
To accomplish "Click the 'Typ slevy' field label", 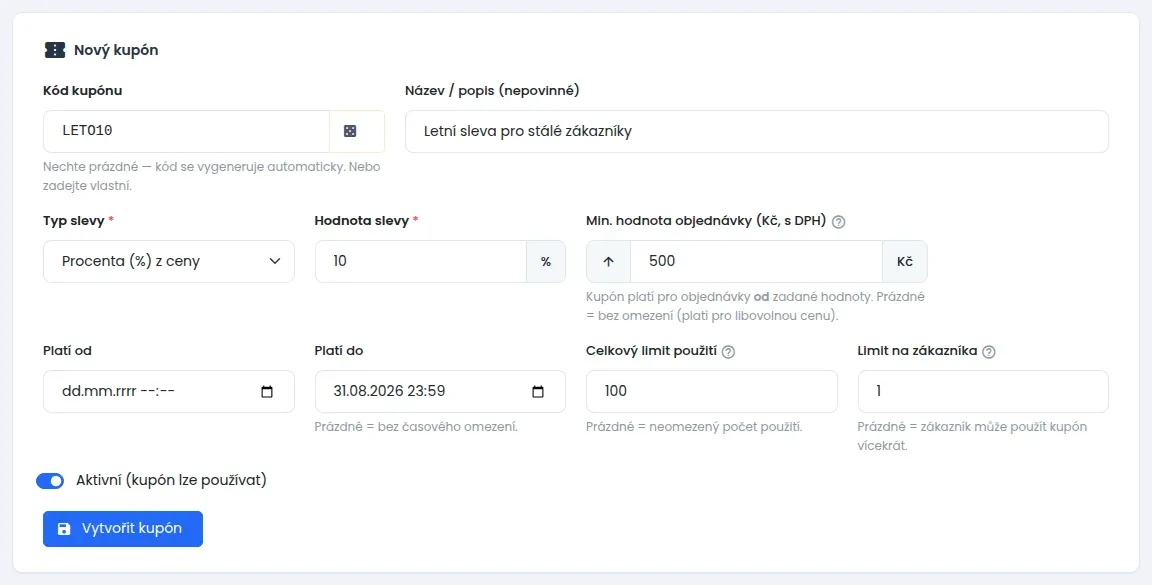I will point(79,221).
